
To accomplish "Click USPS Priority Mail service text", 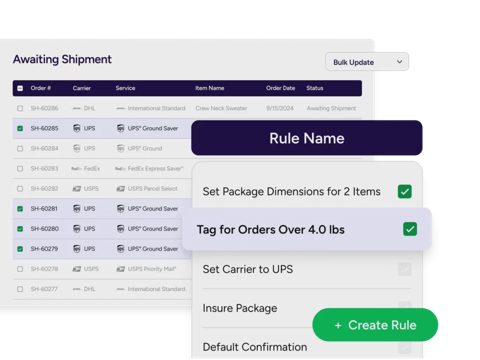I will (x=152, y=269).
